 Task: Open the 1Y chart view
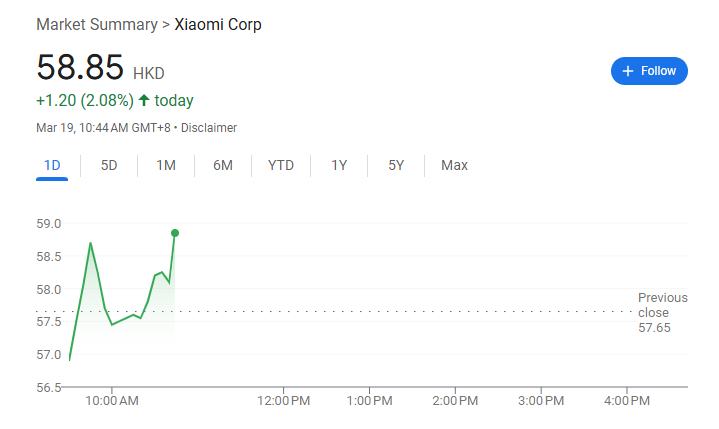[x=340, y=165]
